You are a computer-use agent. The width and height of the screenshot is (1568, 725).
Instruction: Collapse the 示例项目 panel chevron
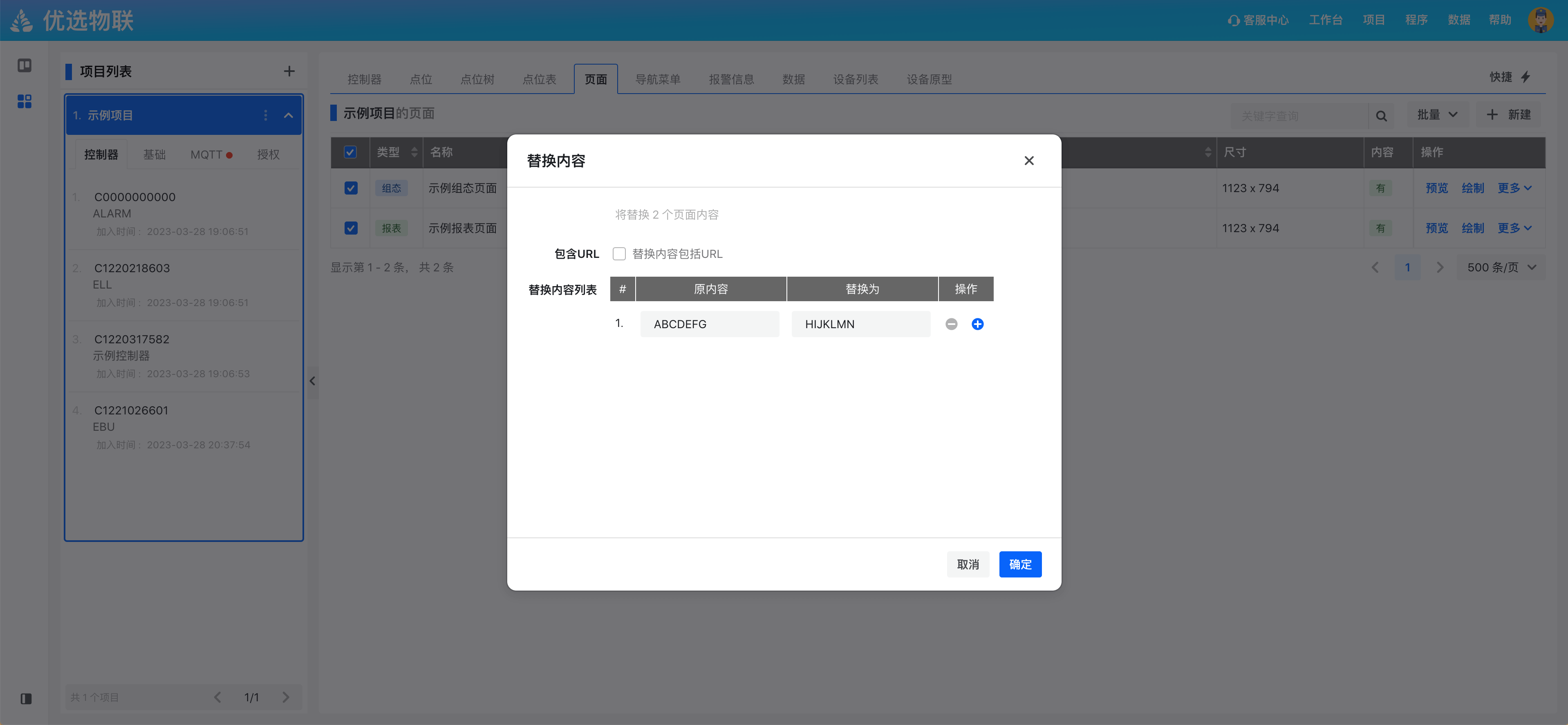(x=289, y=115)
